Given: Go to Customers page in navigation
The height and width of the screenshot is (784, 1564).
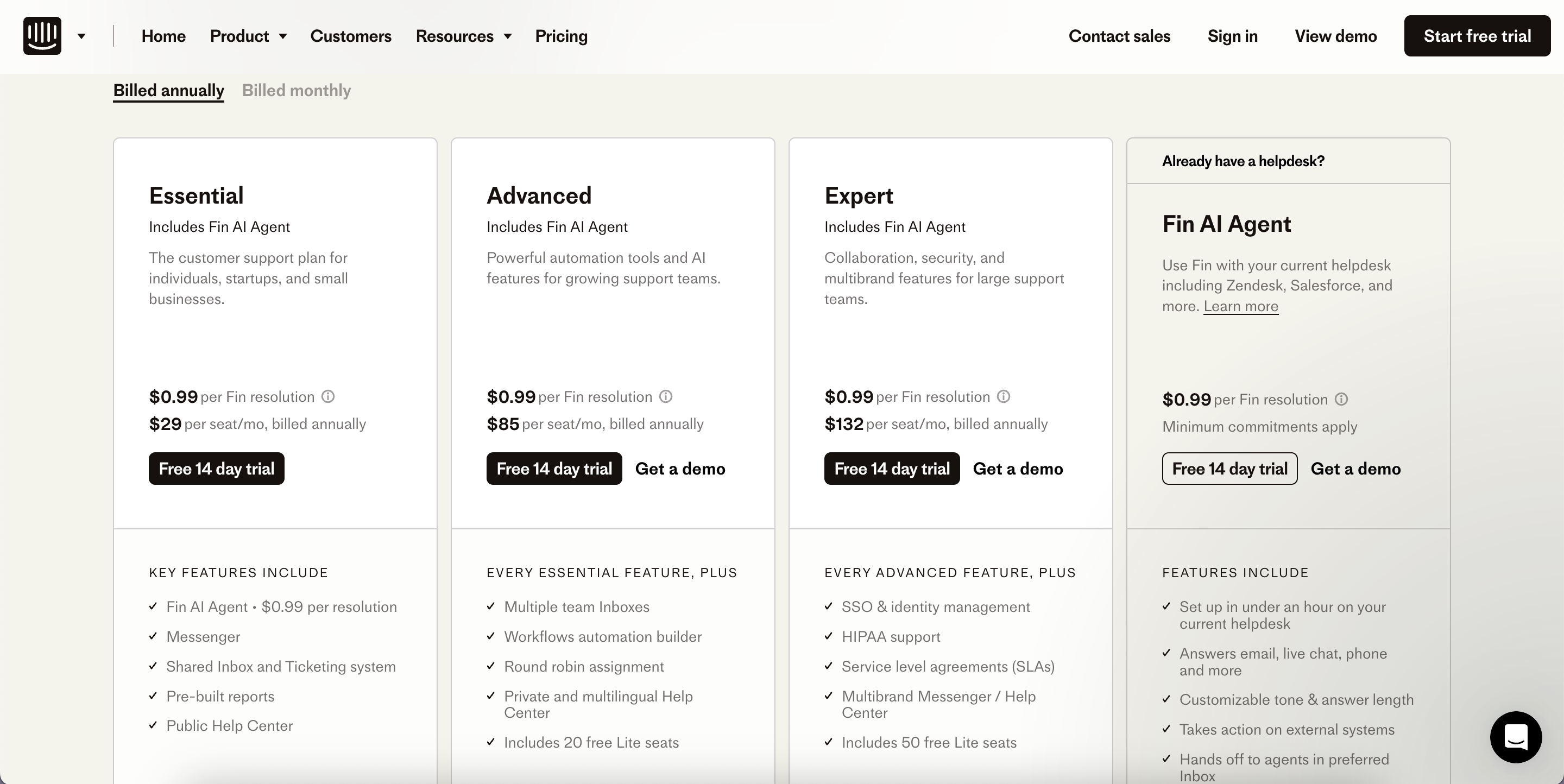Looking at the screenshot, I should (350, 36).
